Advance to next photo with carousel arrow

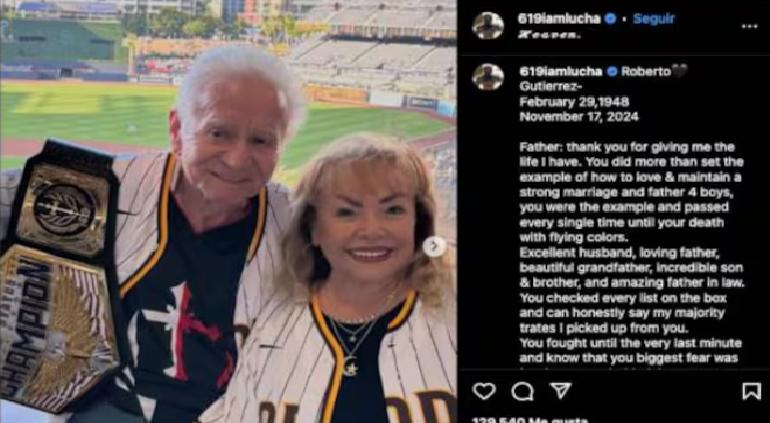(x=434, y=247)
